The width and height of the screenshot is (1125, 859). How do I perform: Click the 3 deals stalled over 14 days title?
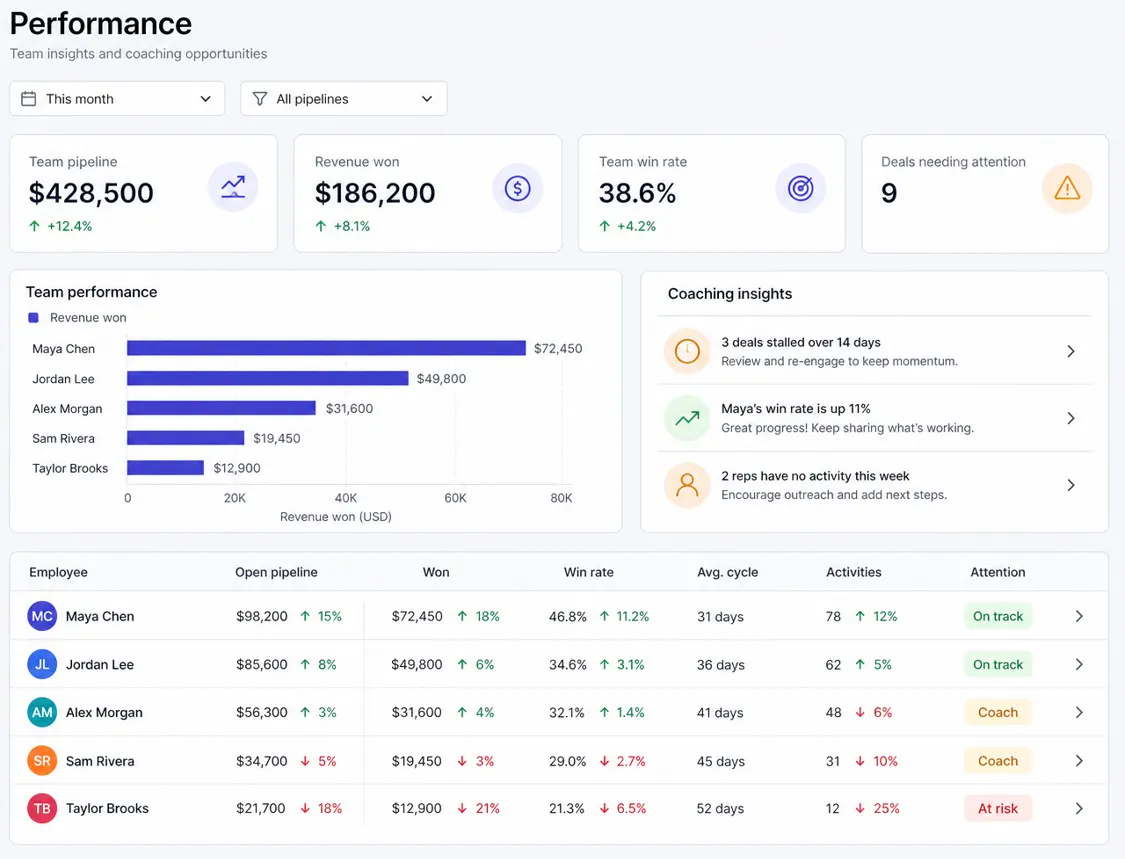[801, 342]
